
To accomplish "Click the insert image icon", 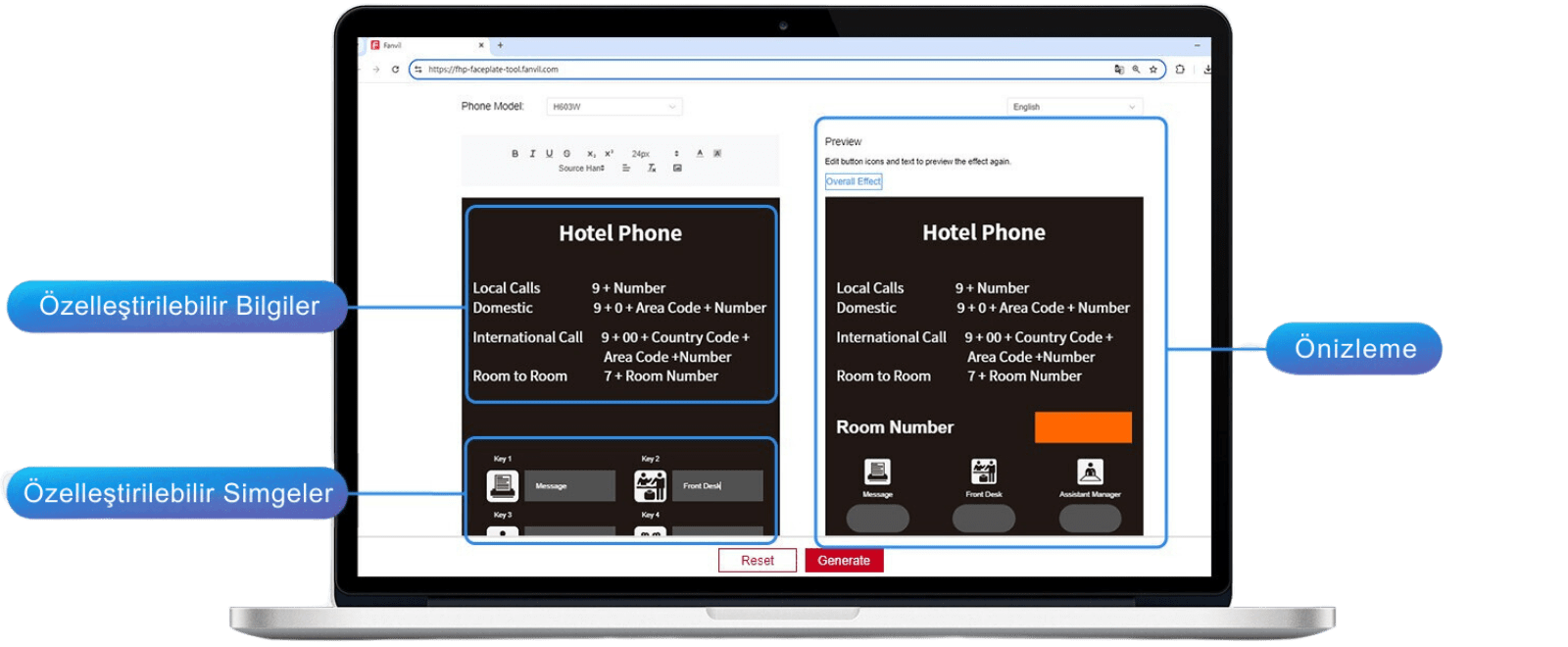I will (x=677, y=169).
